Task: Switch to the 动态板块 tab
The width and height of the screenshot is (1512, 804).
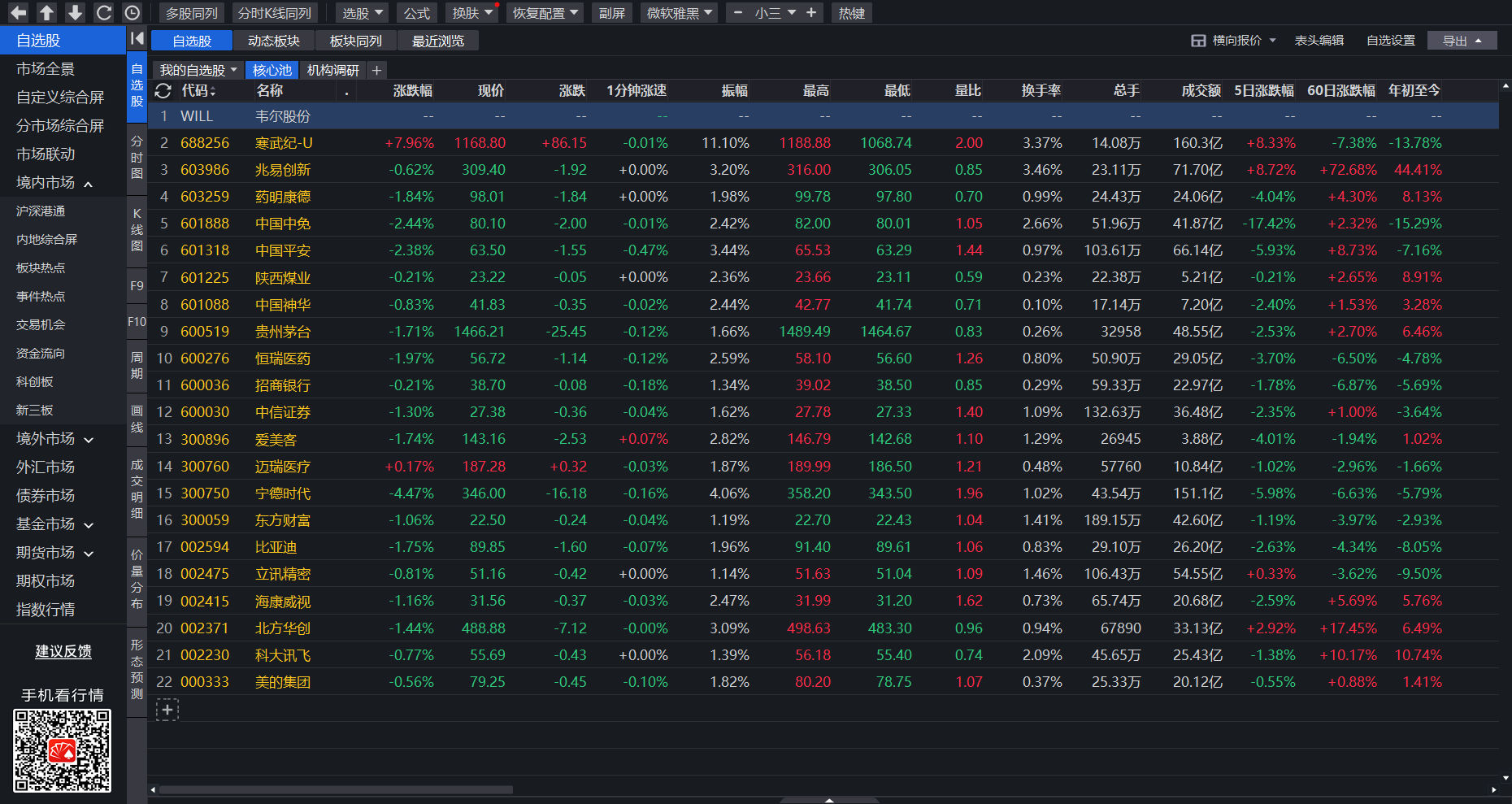Action: (274, 41)
